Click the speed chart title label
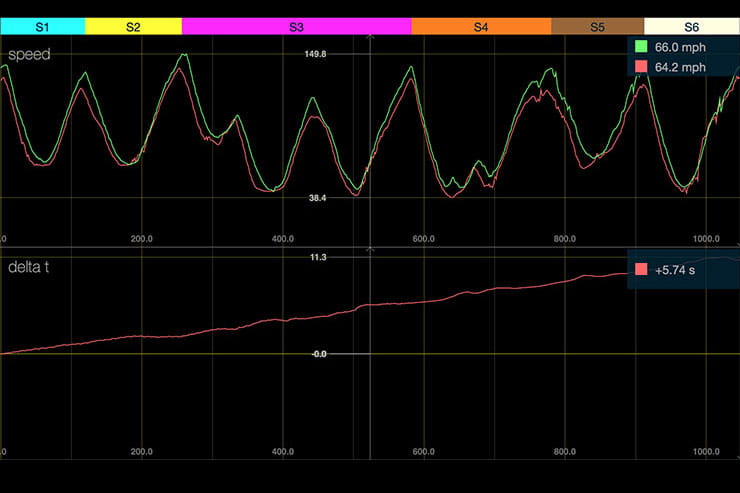 coord(29,55)
